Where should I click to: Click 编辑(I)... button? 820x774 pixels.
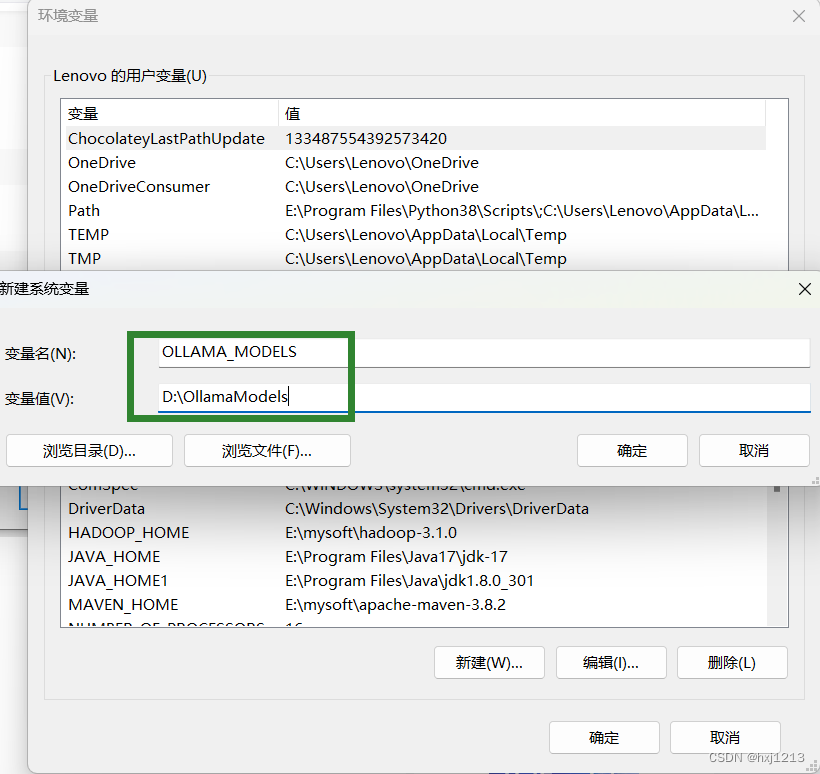tap(611, 663)
